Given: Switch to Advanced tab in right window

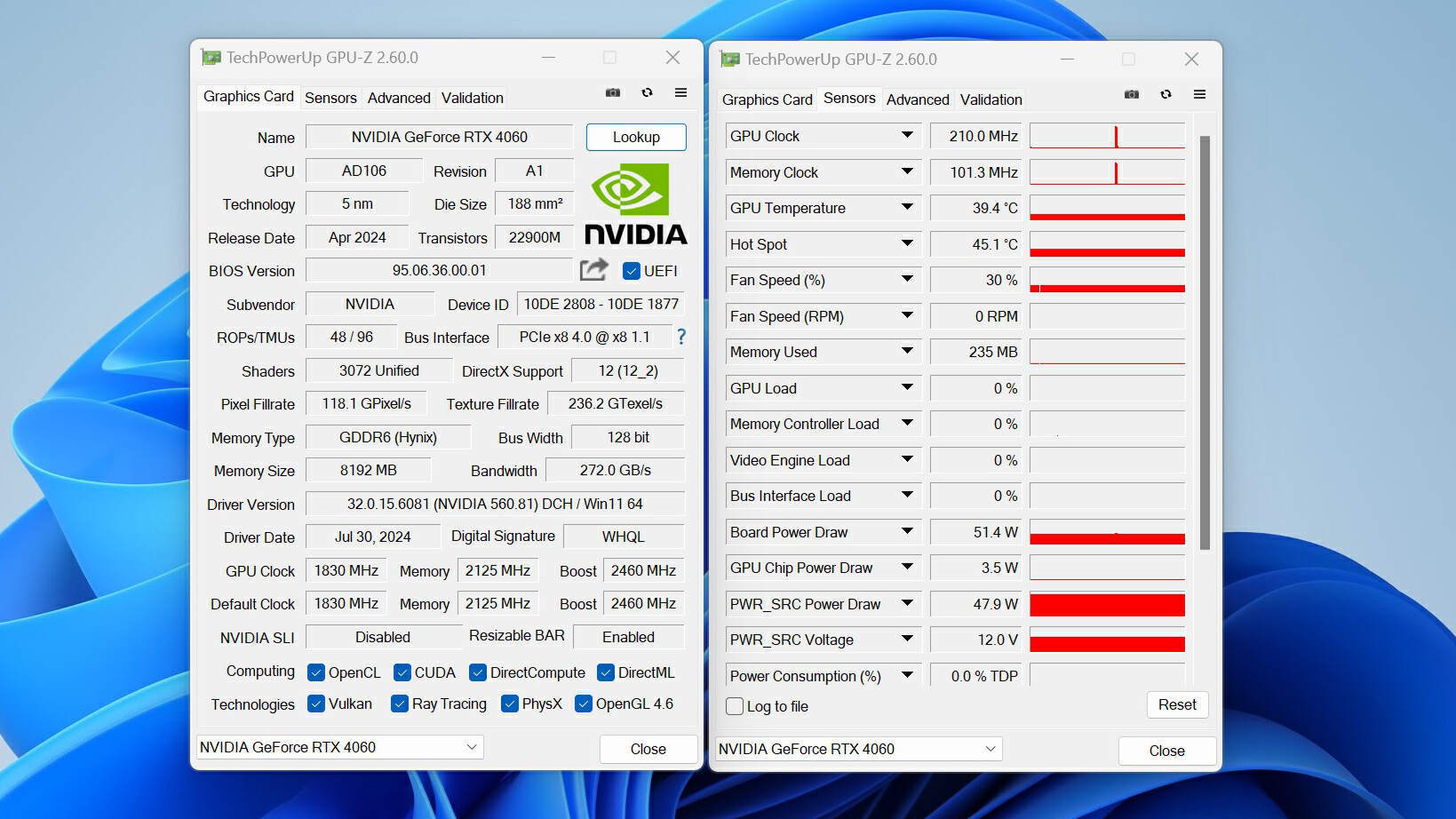Looking at the screenshot, I should click(918, 99).
